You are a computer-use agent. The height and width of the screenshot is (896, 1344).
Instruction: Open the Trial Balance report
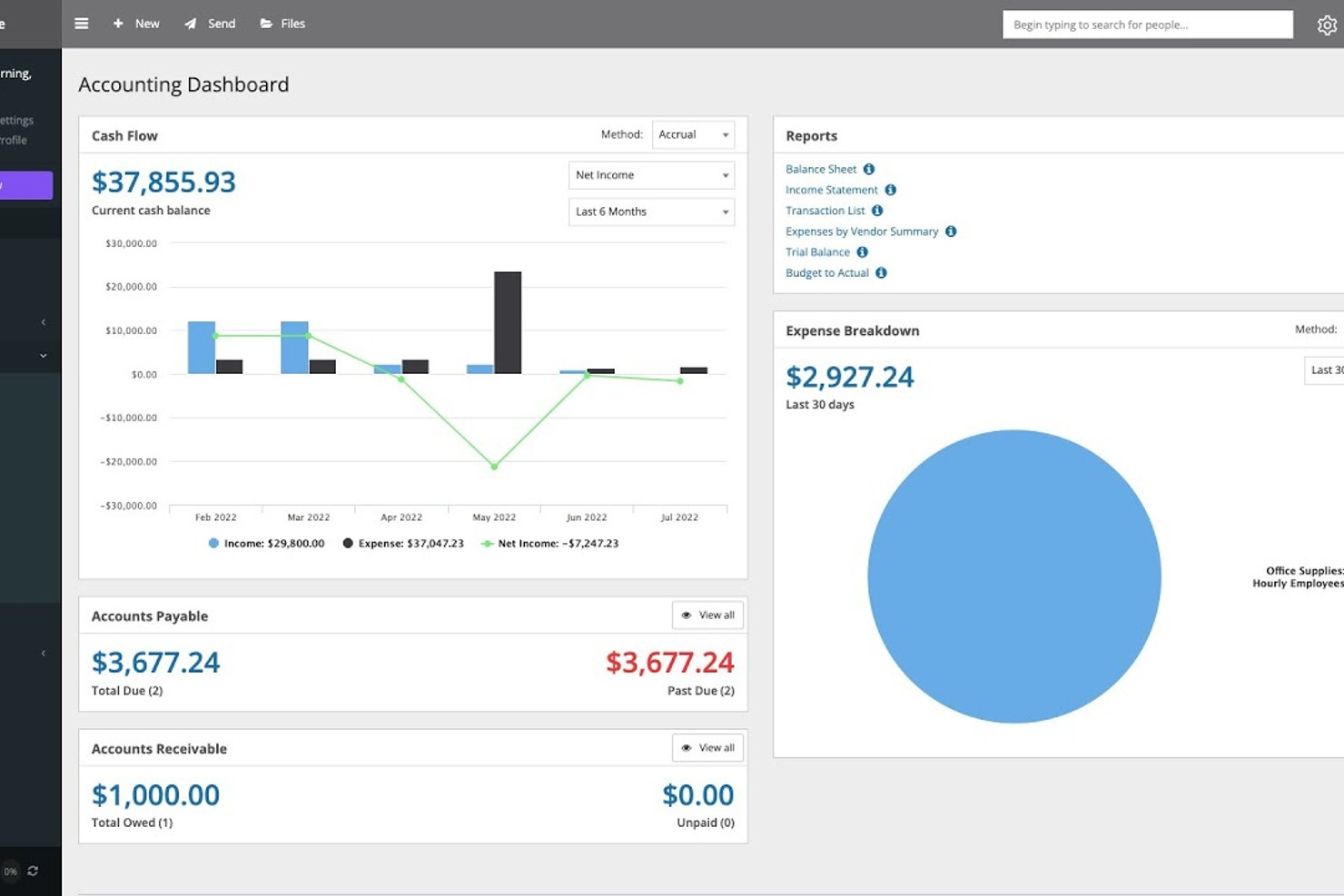pyautogui.click(x=817, y=251)
